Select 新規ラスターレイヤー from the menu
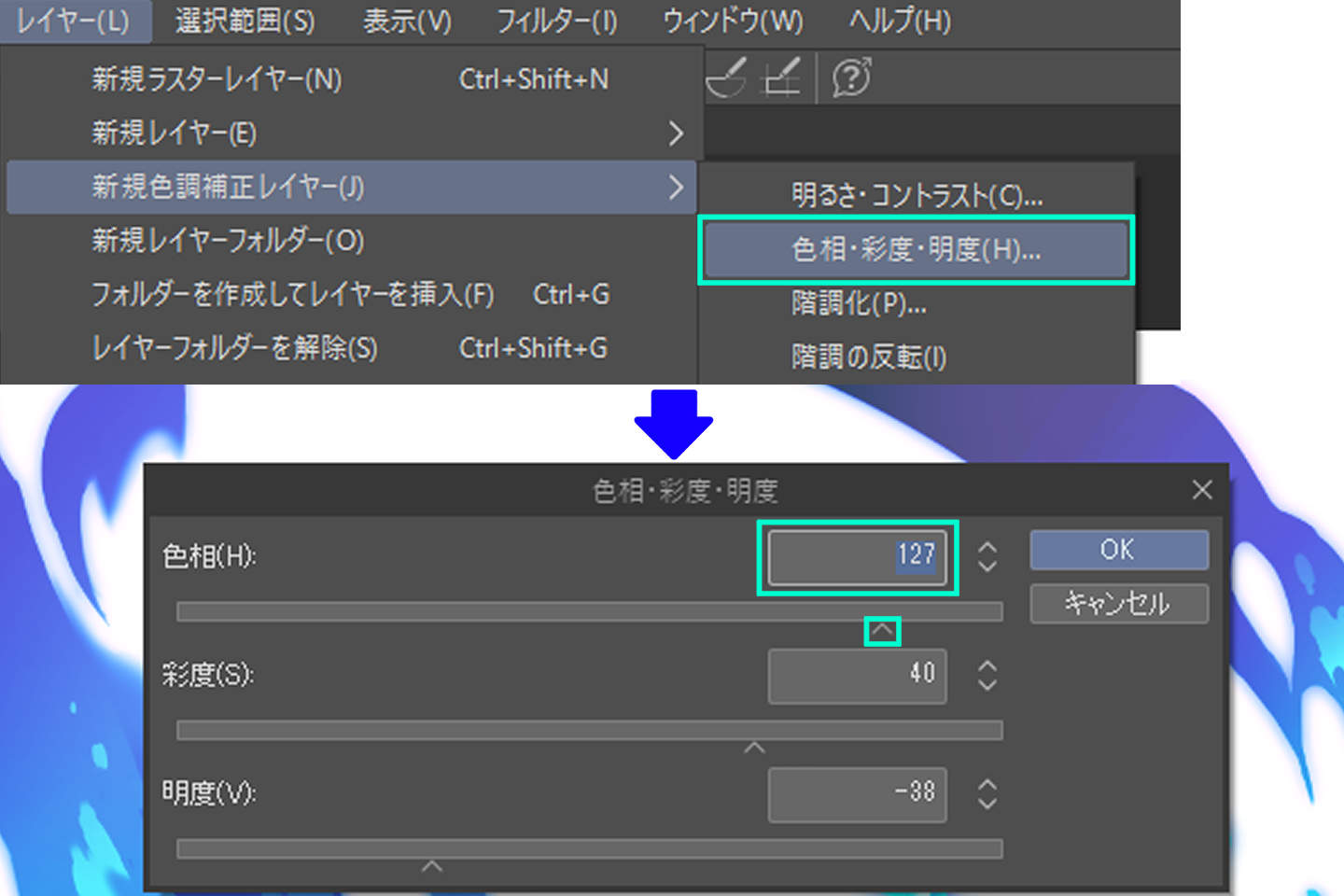1344x896 pixels. [217, 79]
